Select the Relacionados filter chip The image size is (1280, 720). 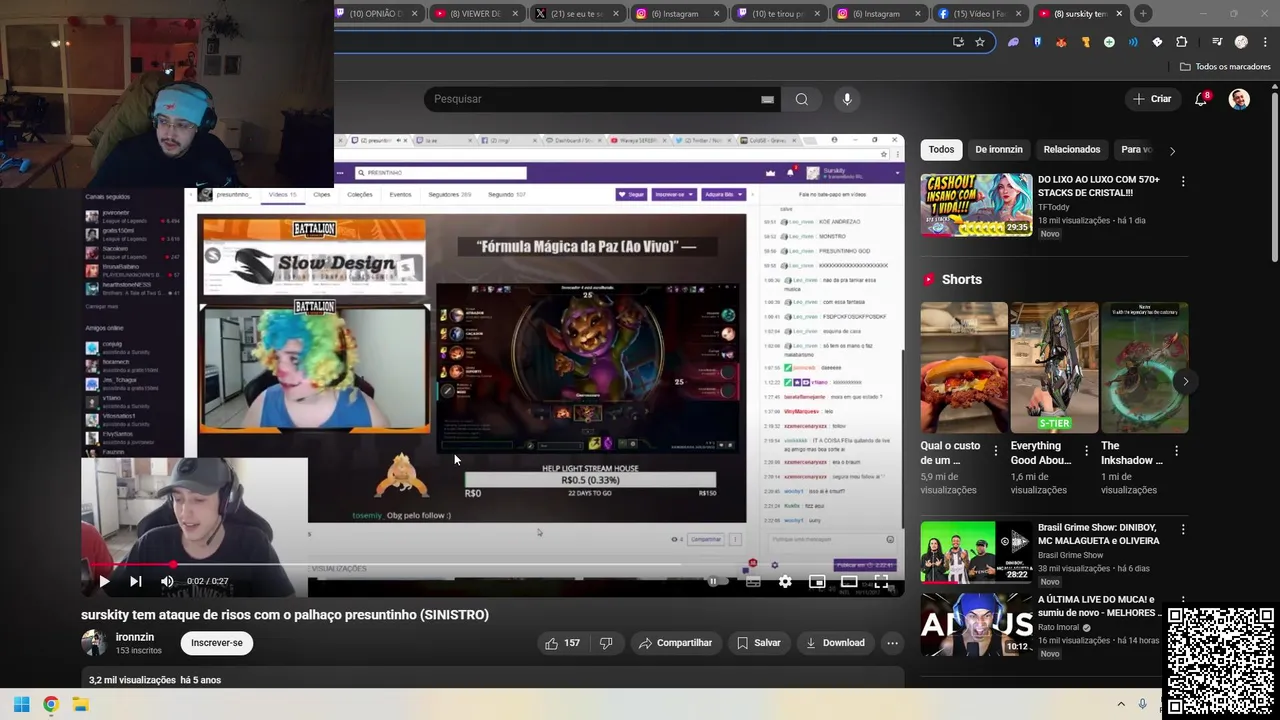[x=1072, y=149]
